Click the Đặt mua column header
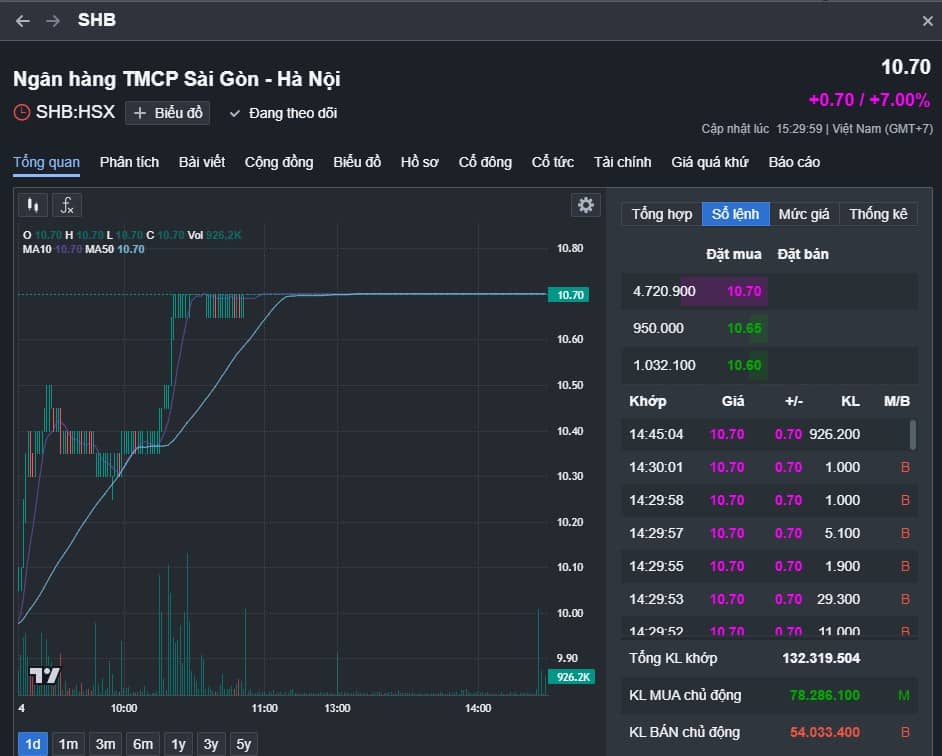 point(734,254)
